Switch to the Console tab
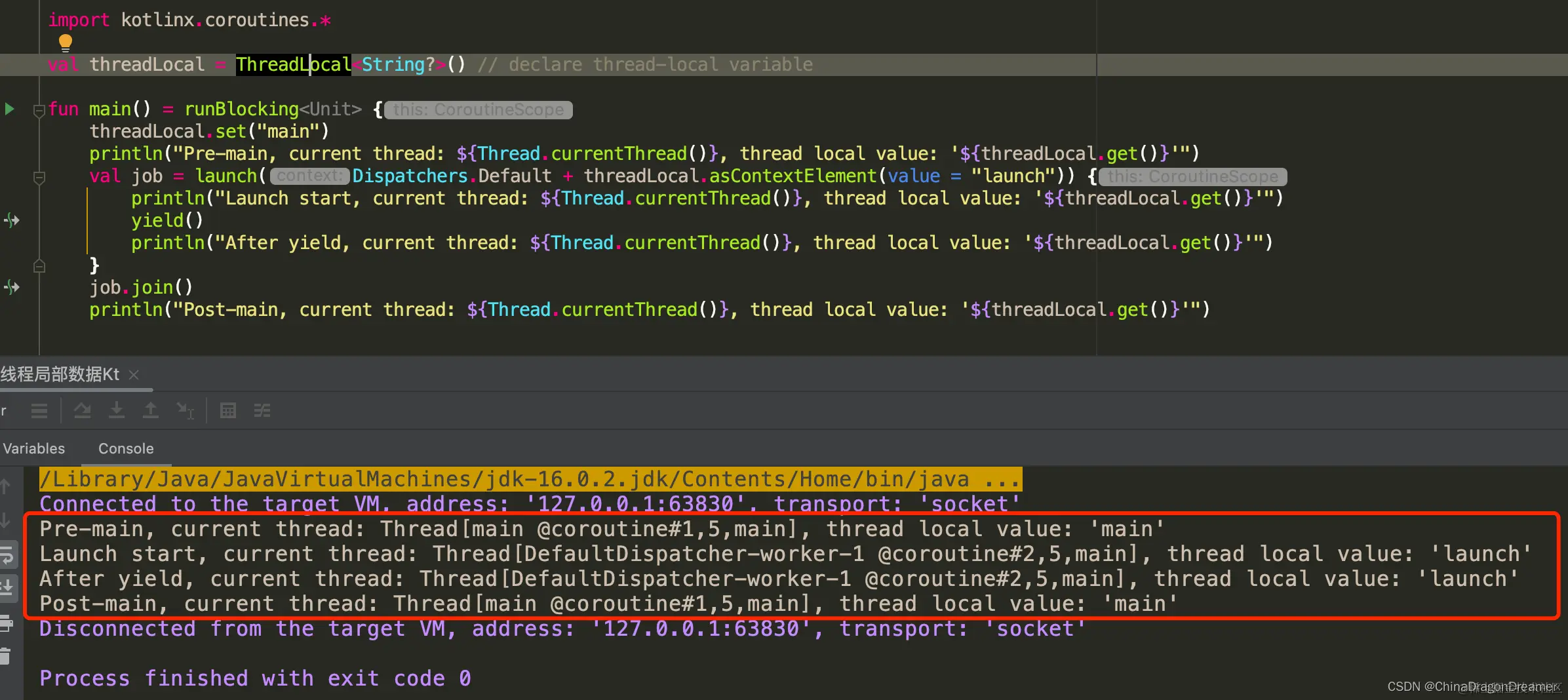This screenshot has height=700, width=1568. tap(126, 448)
